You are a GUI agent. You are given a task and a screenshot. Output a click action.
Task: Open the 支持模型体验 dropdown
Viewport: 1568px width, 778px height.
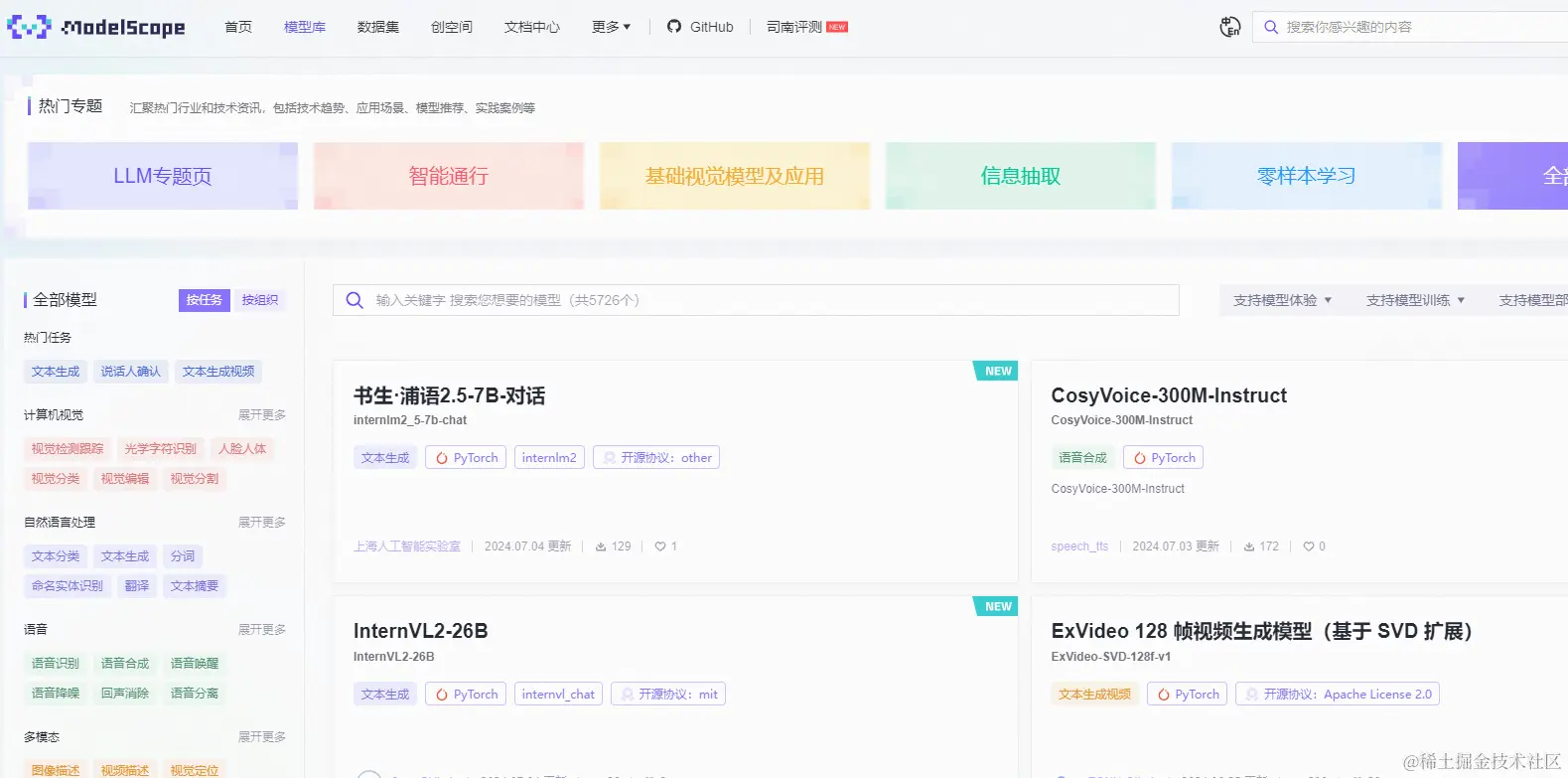[1282, 300]
